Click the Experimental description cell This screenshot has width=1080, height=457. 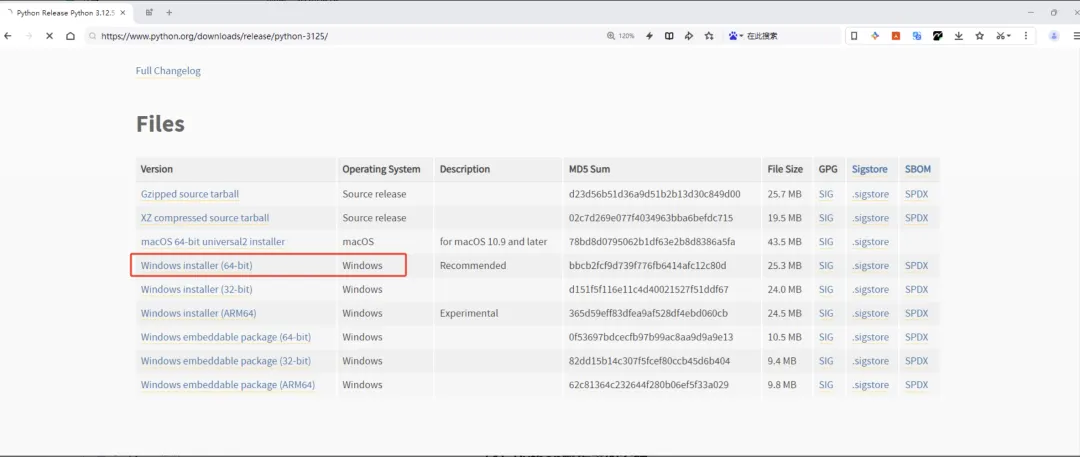(468, 313)
